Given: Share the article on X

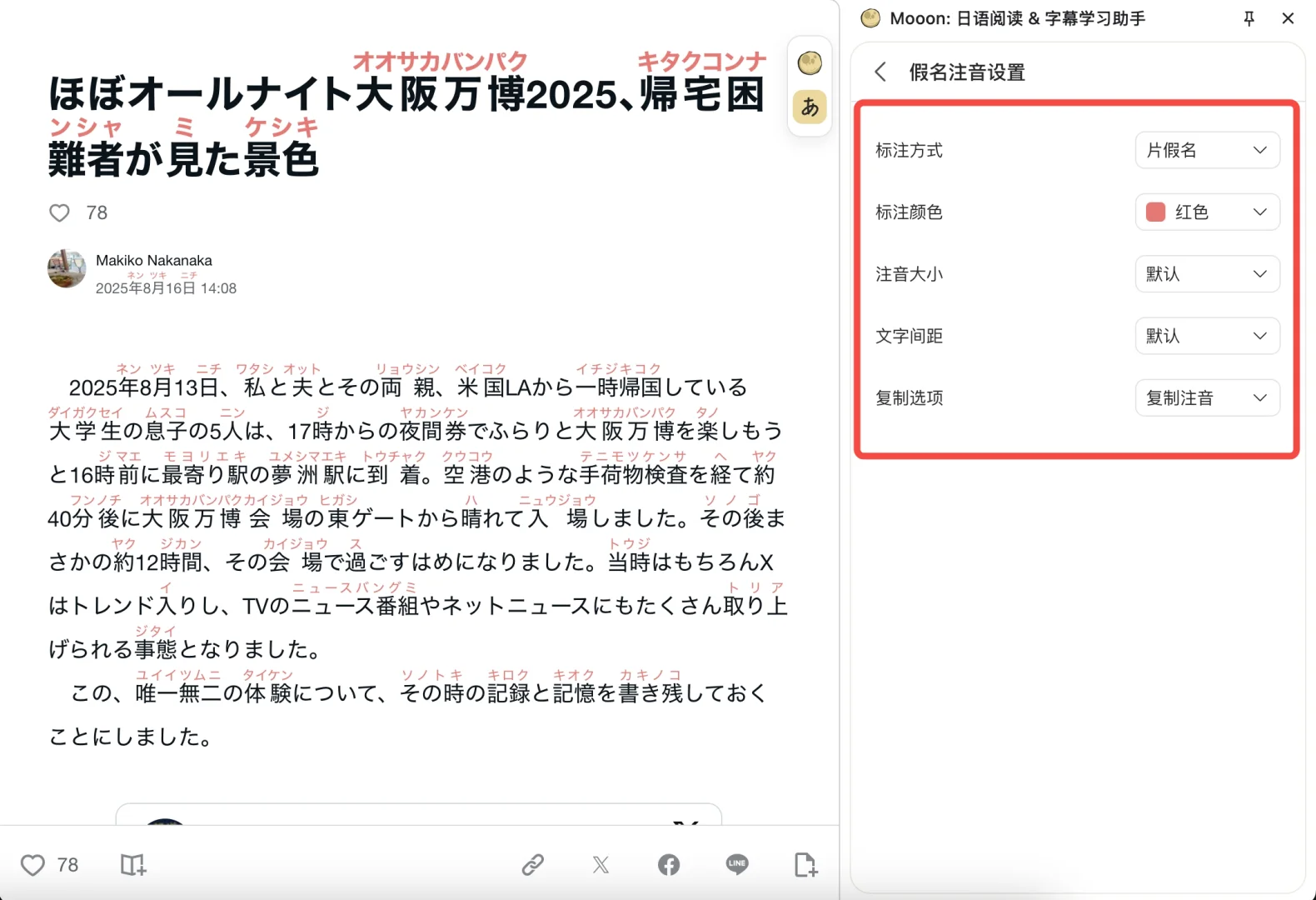Looking at the screenshot, I should (601, 865).
